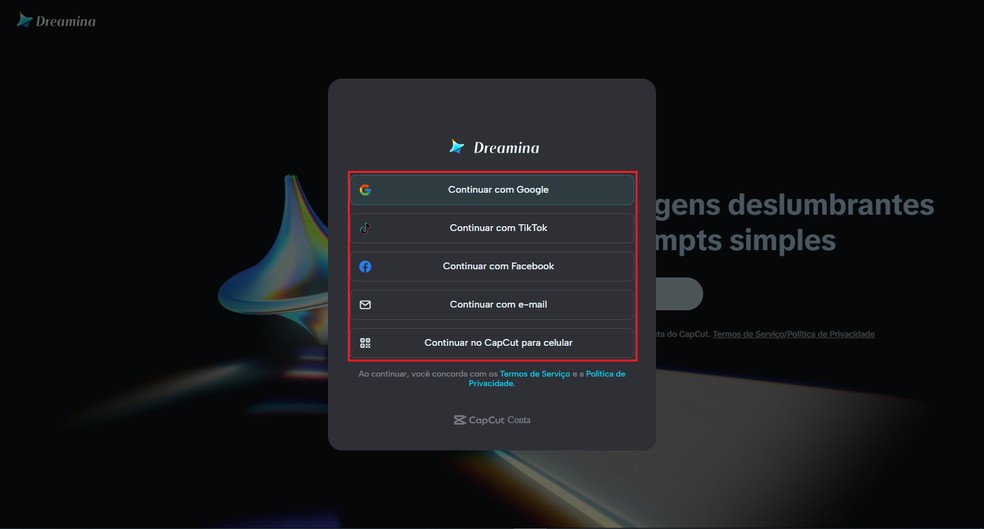The height and width of the screenshot is (529, 984).
Task: Click the Facebook icon in login dialog
Action: [365, 266]
